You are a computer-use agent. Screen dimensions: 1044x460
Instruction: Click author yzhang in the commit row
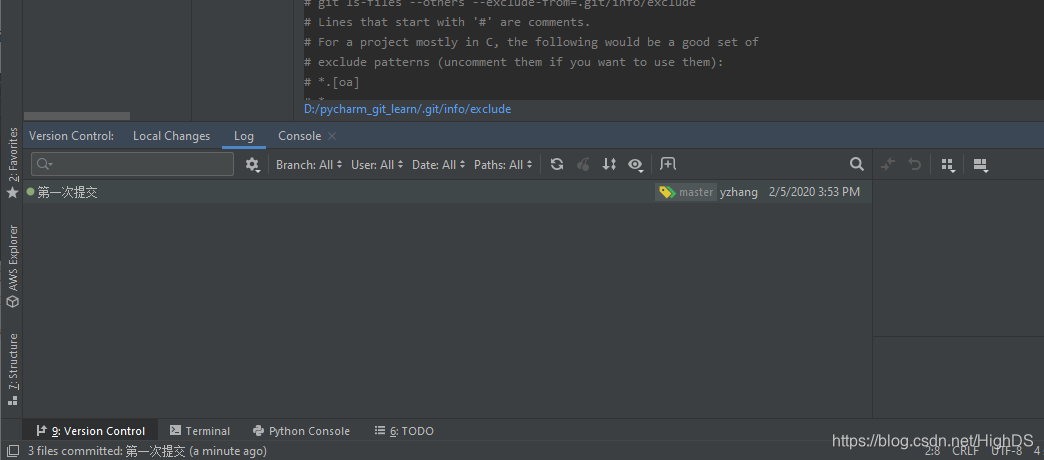click(738, 192)
